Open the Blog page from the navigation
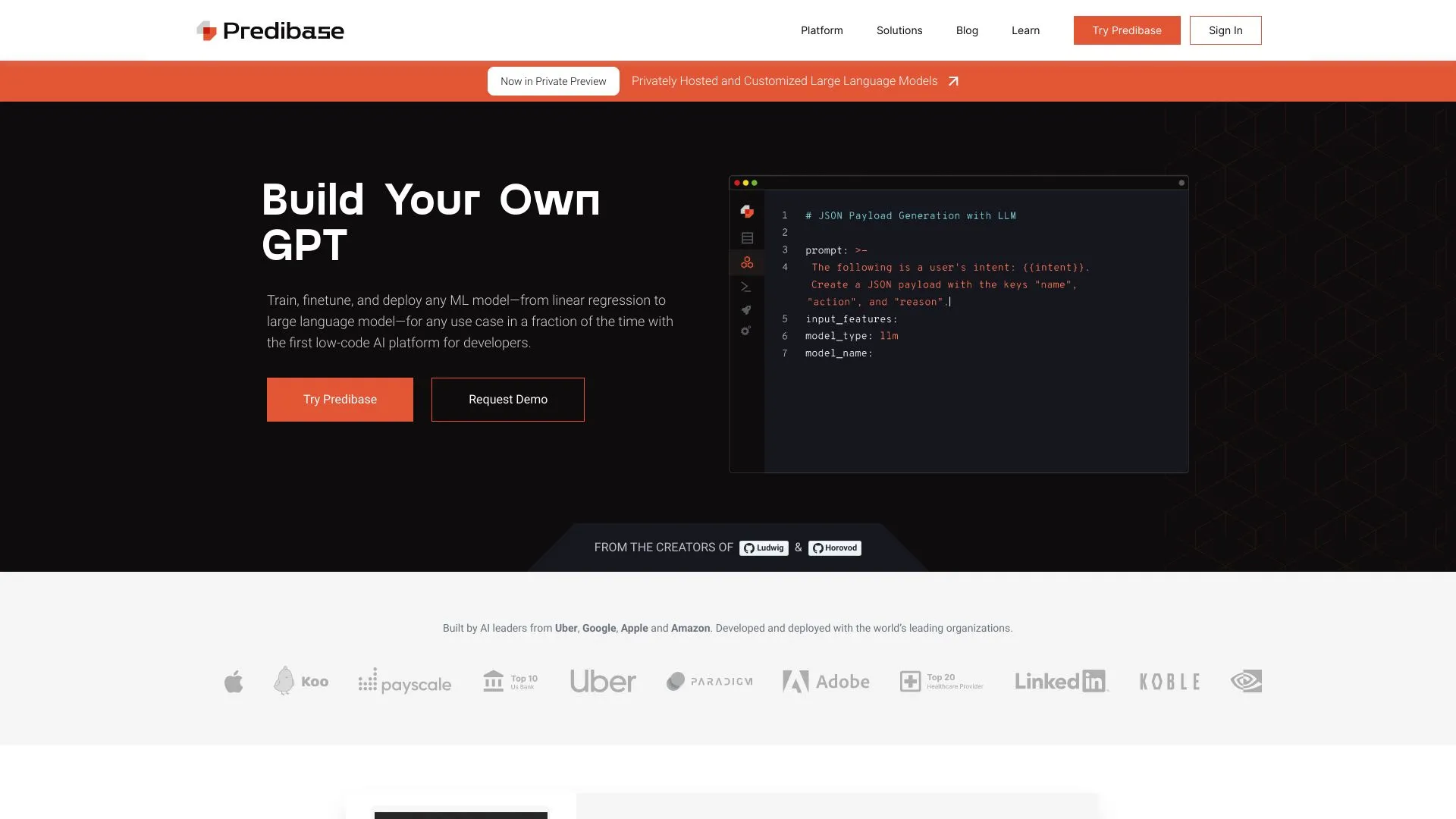Viewport: 1456px width, 819px height. (966, 30)
